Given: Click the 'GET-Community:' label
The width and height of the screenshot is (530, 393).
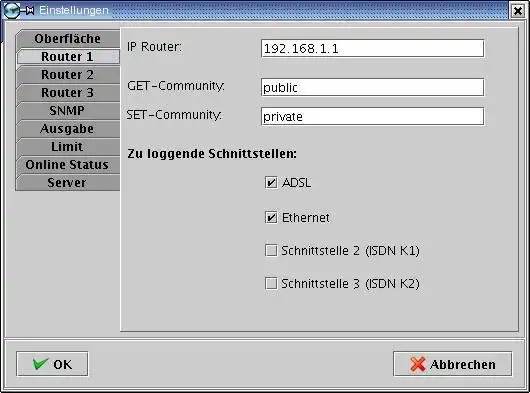Looking at the screenshot, I should 176,86.
